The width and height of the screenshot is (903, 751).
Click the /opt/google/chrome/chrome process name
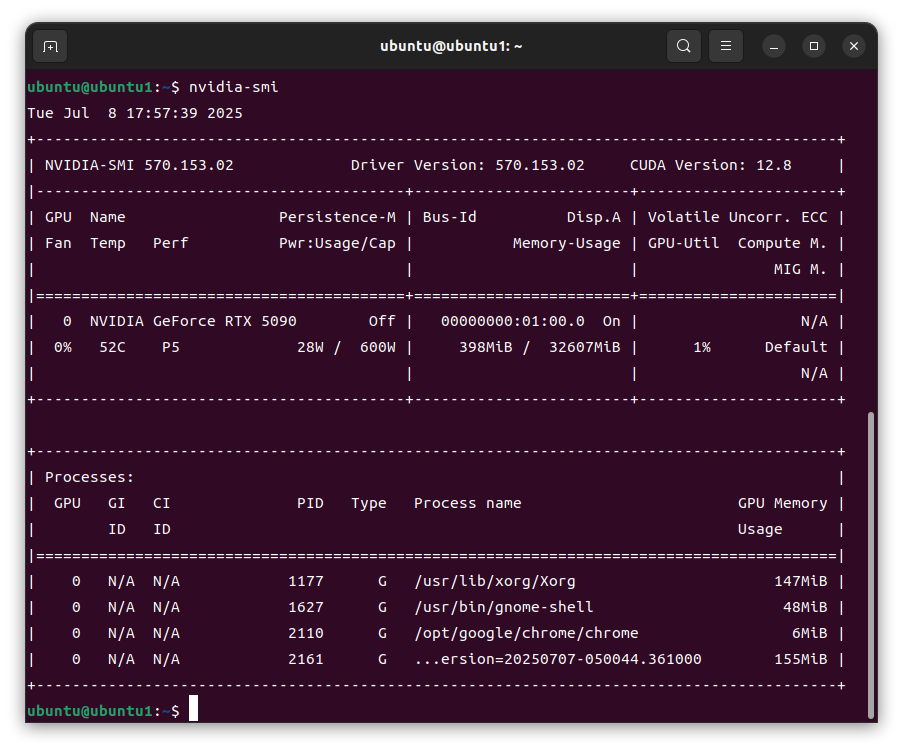click(x=525, y=633)
